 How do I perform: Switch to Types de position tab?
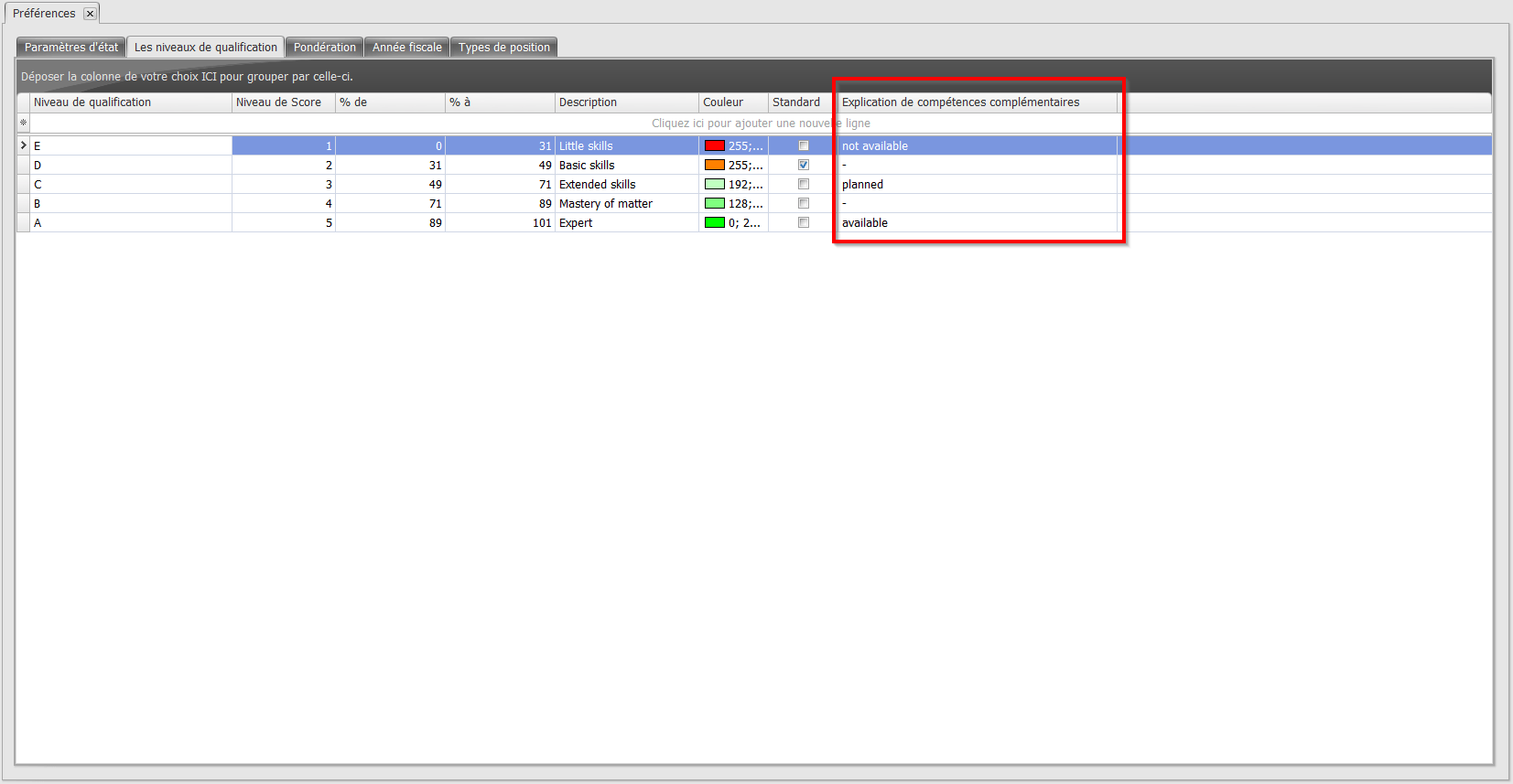pos(503,48)
